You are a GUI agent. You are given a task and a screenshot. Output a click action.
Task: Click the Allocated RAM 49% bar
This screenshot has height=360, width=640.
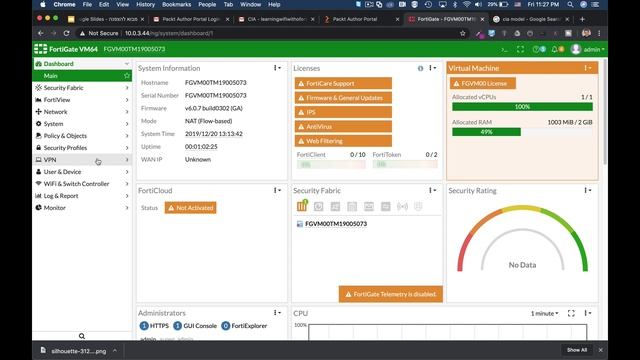(486, 132)
